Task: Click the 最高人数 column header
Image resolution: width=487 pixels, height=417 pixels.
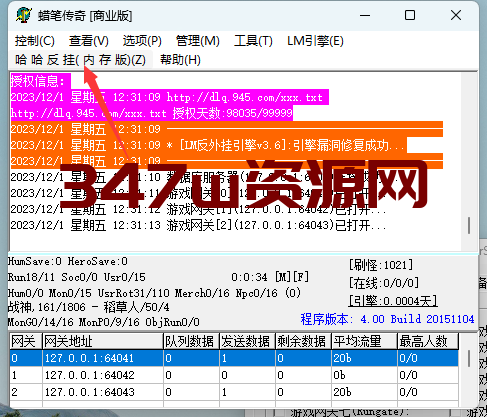Action: [428, 341]
